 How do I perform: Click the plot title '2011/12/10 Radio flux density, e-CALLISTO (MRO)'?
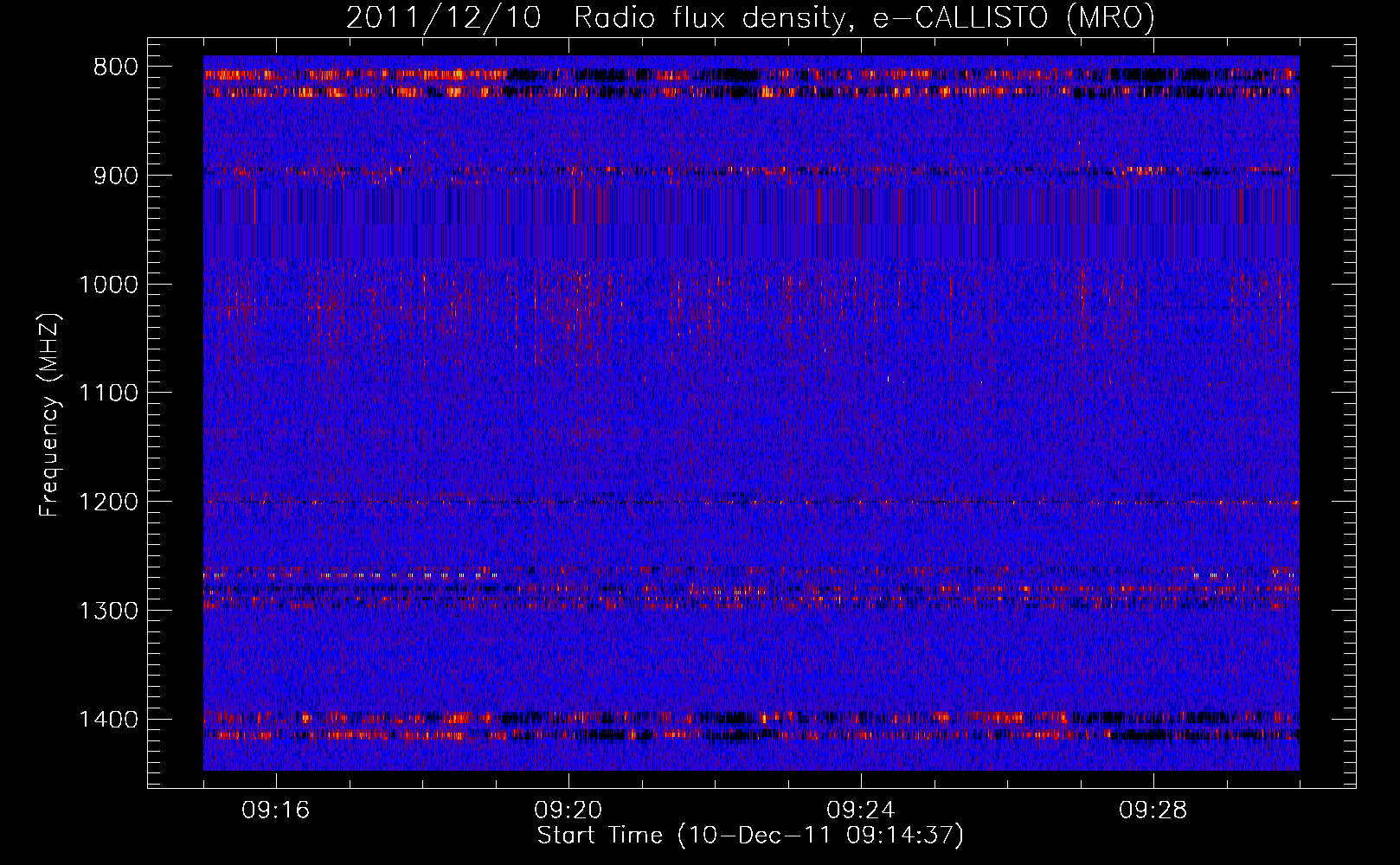[x=750, y=18]
